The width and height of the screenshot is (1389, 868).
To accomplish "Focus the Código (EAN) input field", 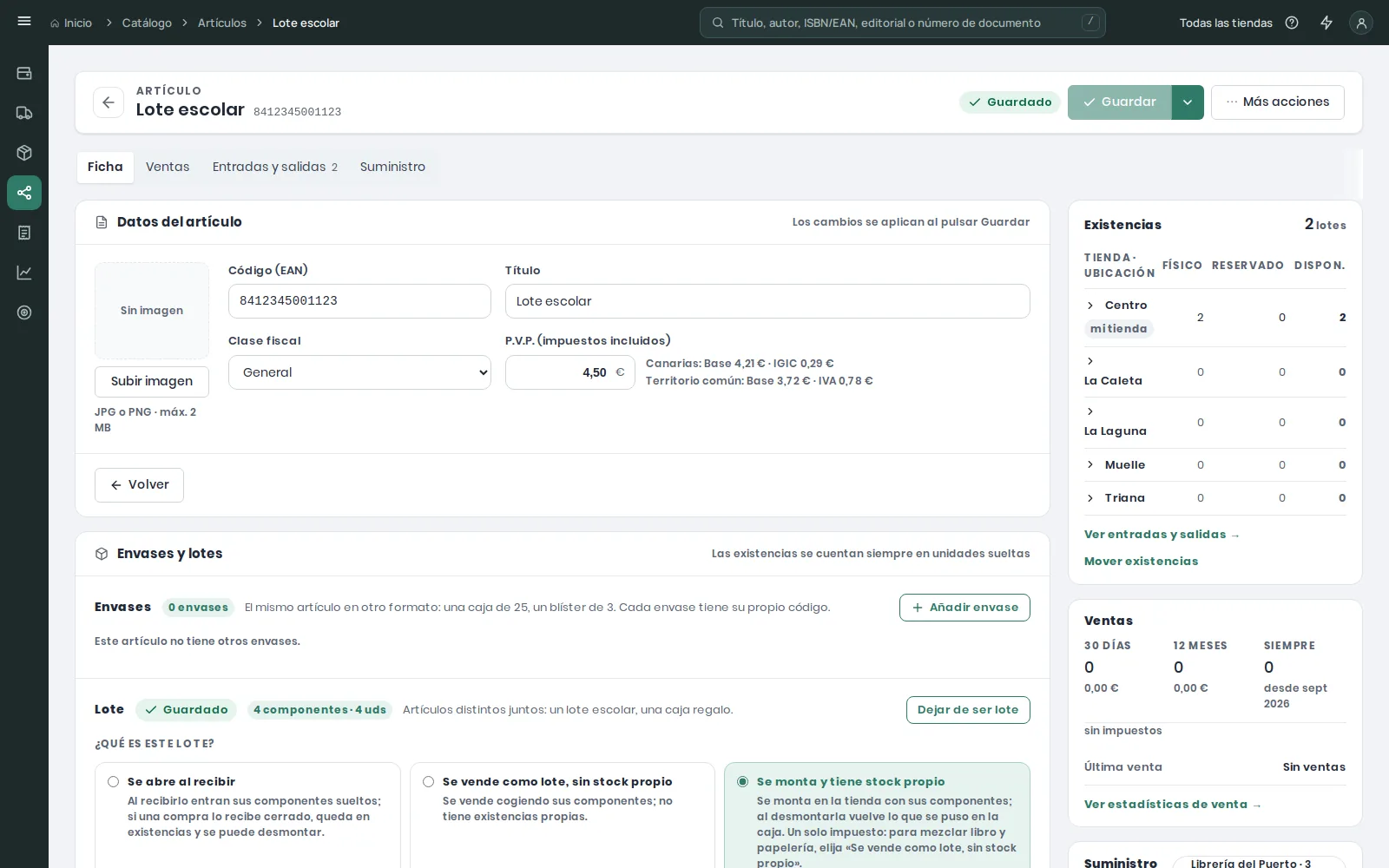I will (x=359, y=301).
